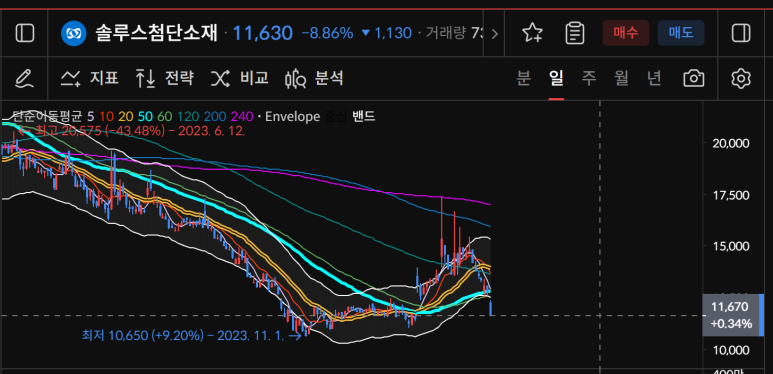773x374 pixels.
Task: Click the 최고 20,575 high annotation
Action: pyautogui.click(x=133, y=131)
